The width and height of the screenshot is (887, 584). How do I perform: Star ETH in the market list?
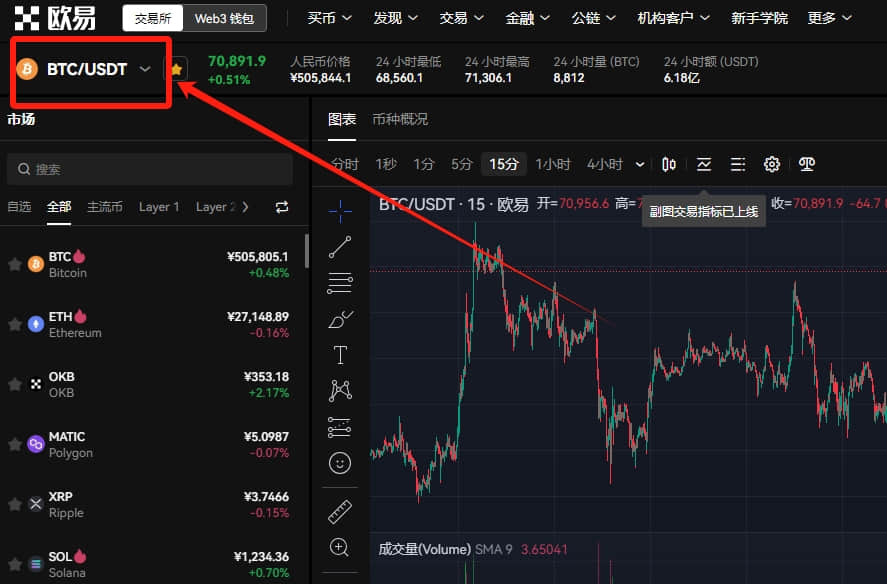15,324
